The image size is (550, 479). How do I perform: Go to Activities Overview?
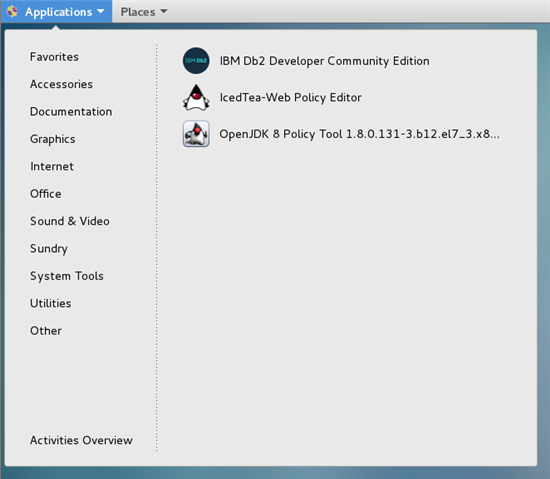tap(81, 440)
